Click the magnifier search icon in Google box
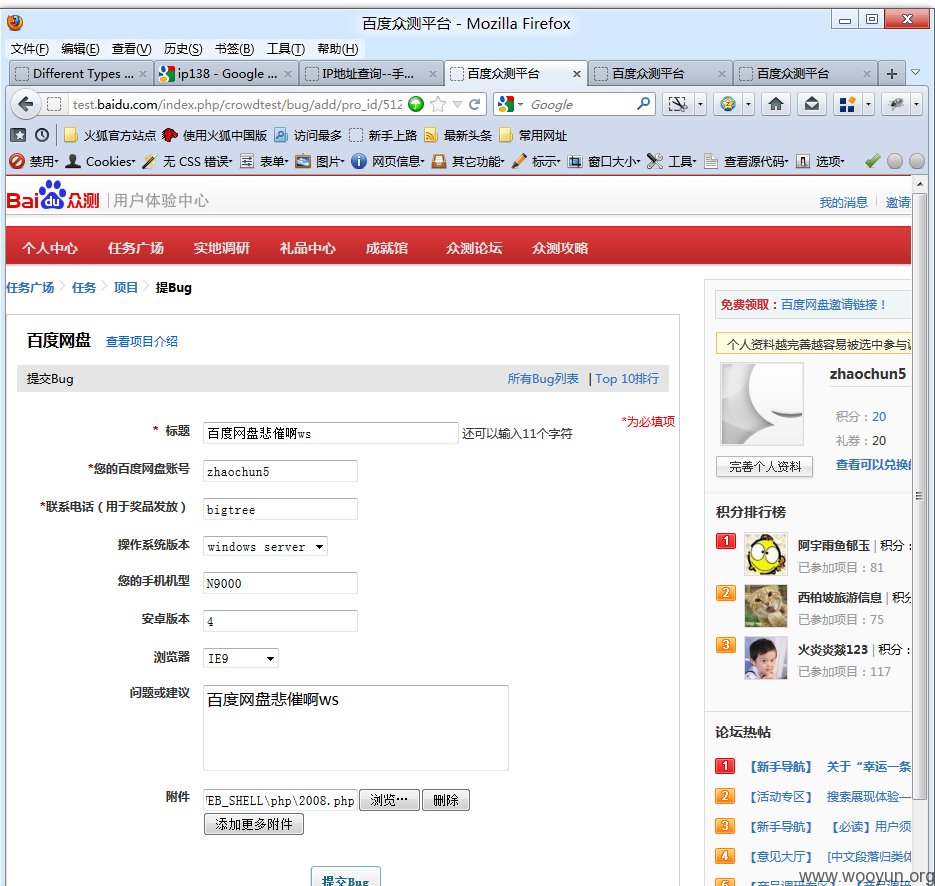Screen dimensions: 935x886 pyautogui.click(x=643, y=104)
